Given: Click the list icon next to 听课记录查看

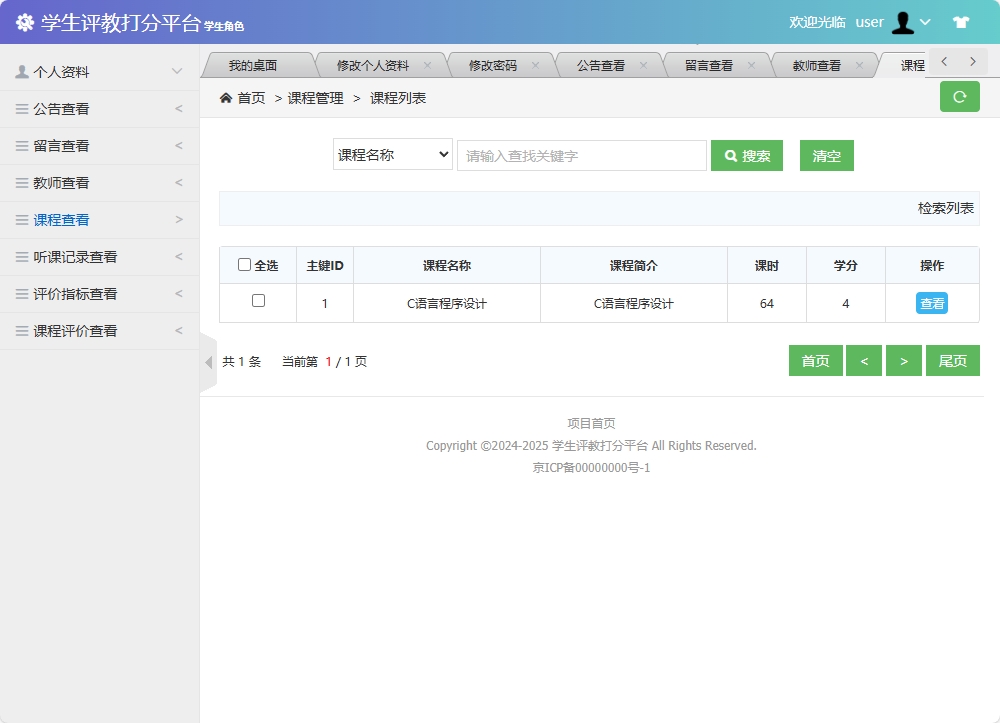Looking at the screenshot, I should (x=22, y=256).
